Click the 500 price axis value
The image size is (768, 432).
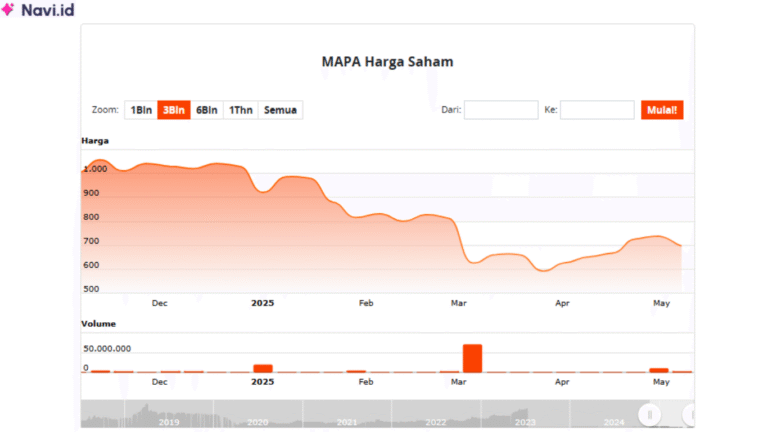click(91, 289)
